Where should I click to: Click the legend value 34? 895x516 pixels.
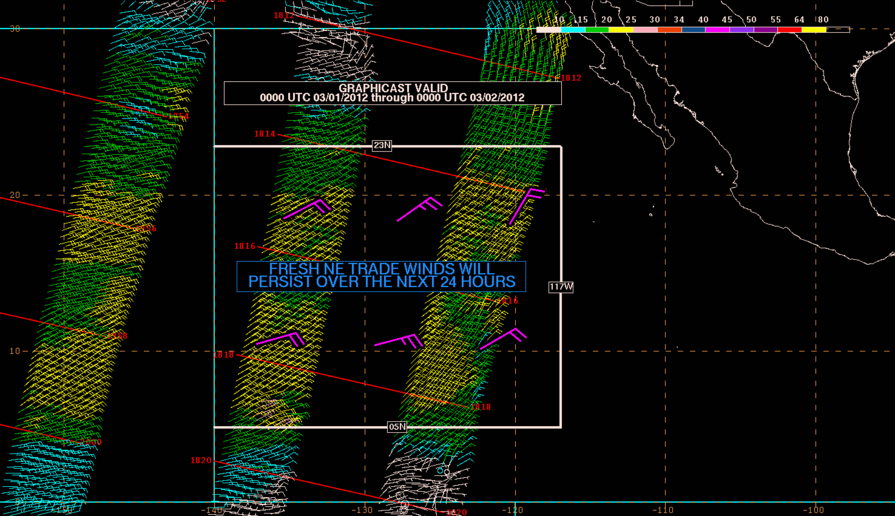(679, 20)
